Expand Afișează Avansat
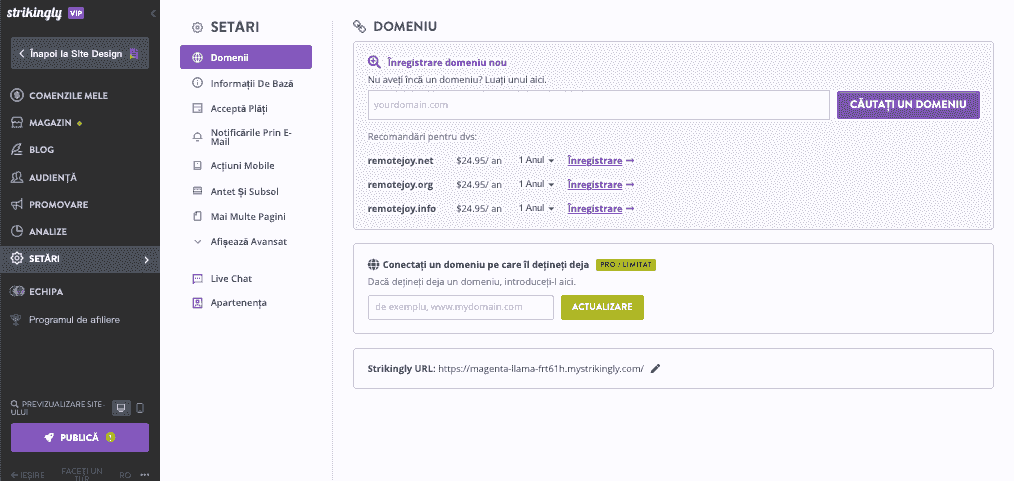Screen dimensions: 1014x481 coord(249,242)
